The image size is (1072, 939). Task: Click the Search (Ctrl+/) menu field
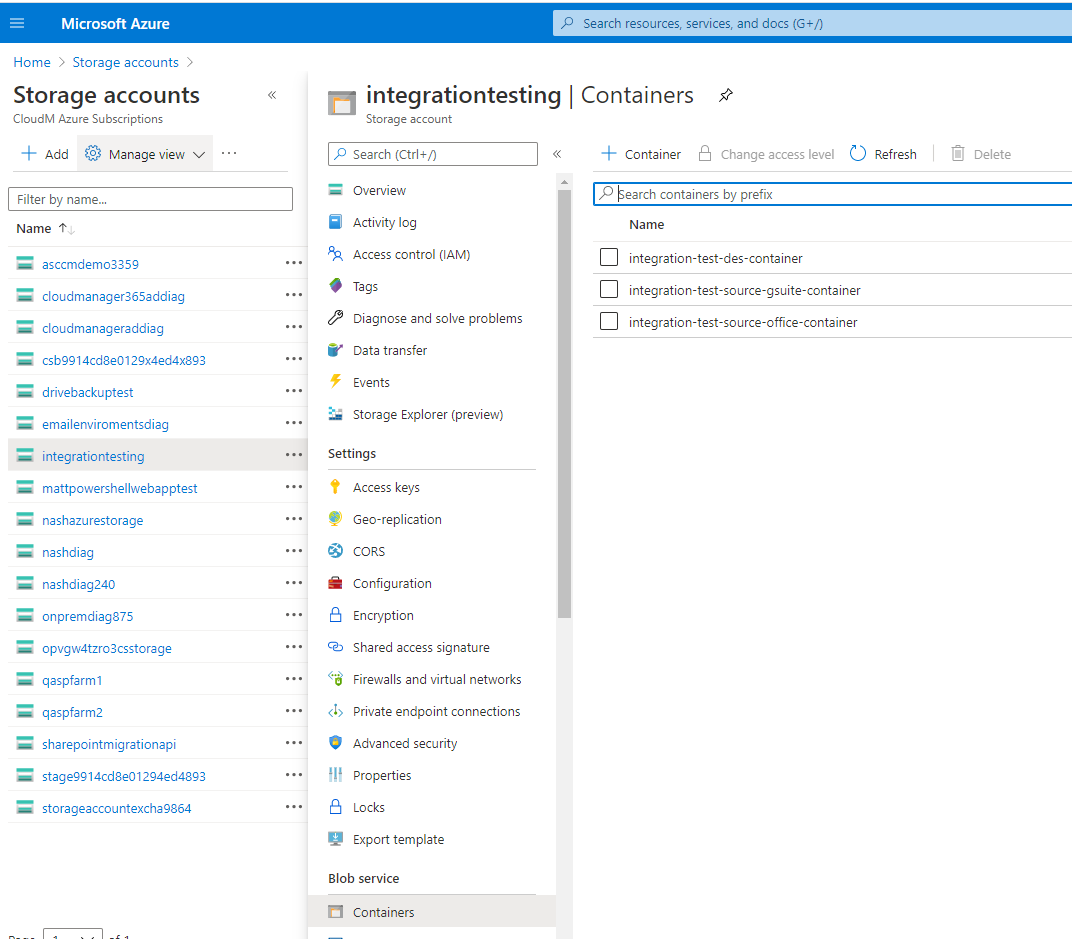point(433,154)
